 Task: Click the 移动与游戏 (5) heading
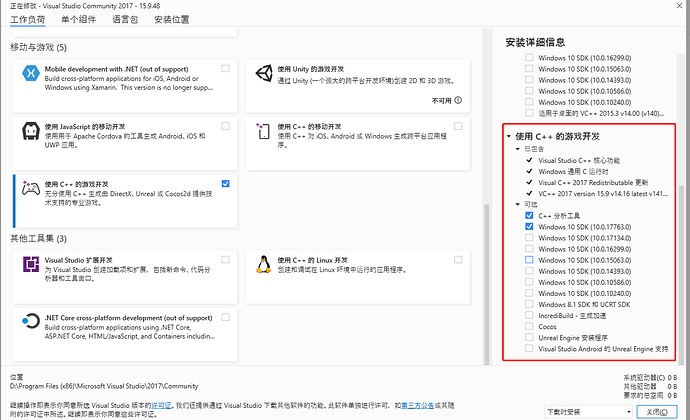38,47
